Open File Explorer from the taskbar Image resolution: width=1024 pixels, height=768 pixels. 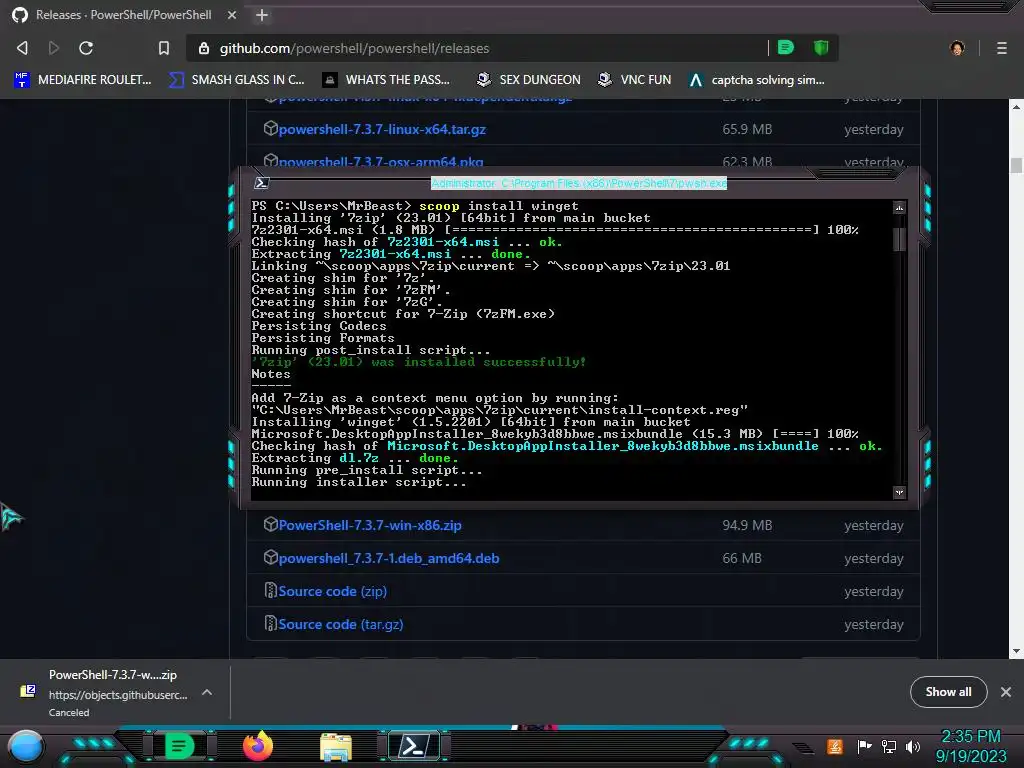tap(336, 747)
